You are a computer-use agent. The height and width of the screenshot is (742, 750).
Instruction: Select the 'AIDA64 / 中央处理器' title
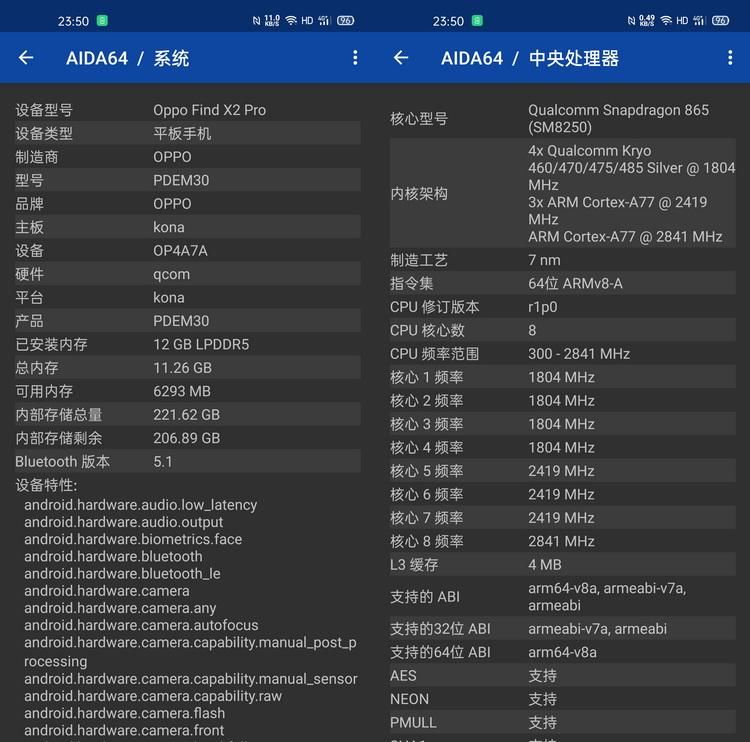[529, 58]
